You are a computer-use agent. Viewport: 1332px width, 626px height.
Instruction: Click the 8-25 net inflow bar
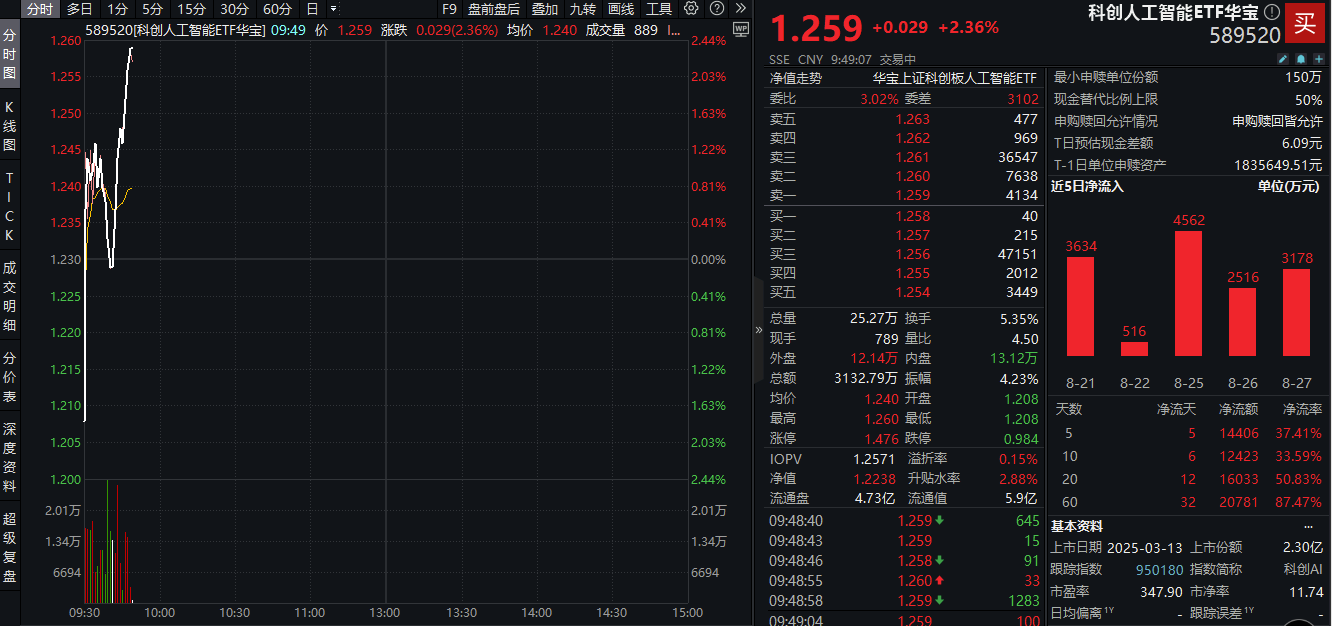(1187, 293)
